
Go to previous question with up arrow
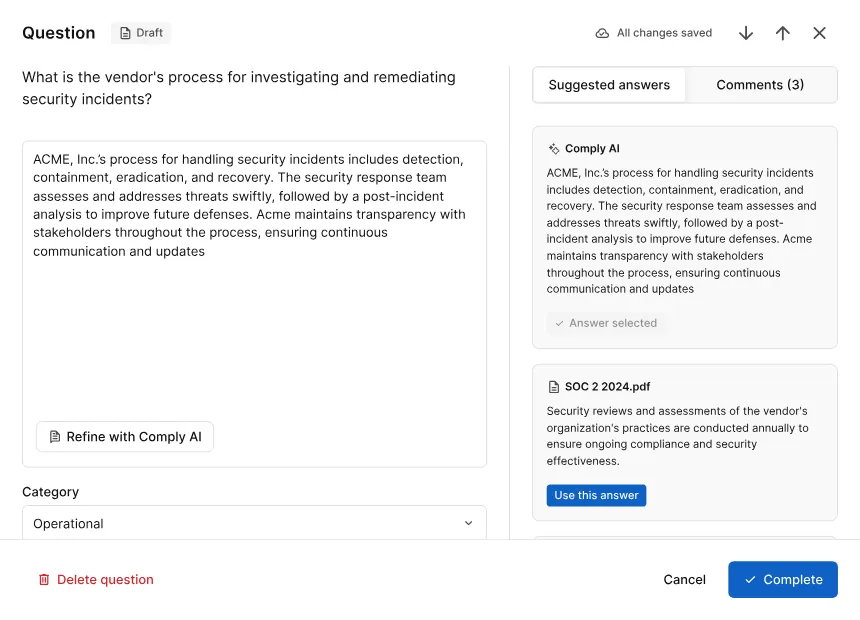point(783,33)
